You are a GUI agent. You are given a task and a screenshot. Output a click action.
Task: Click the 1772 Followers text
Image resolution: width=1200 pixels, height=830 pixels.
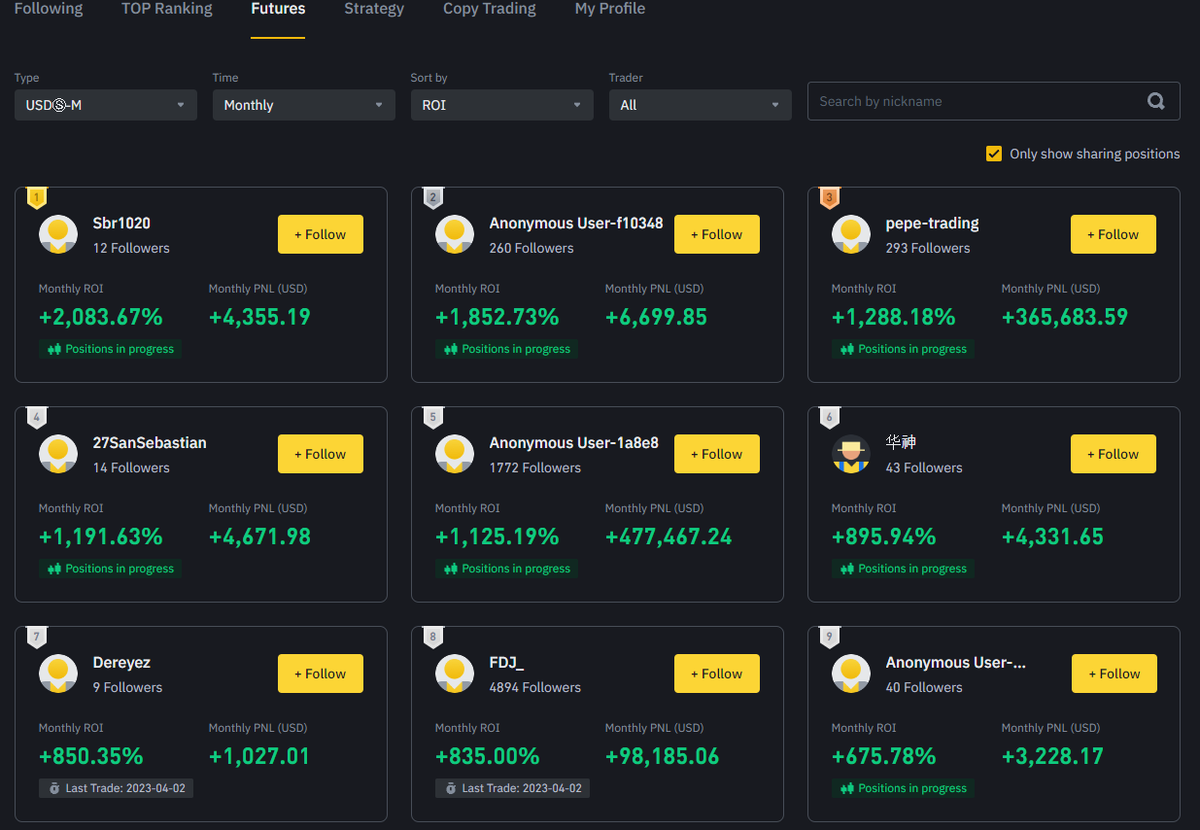(x=535, y=467)
